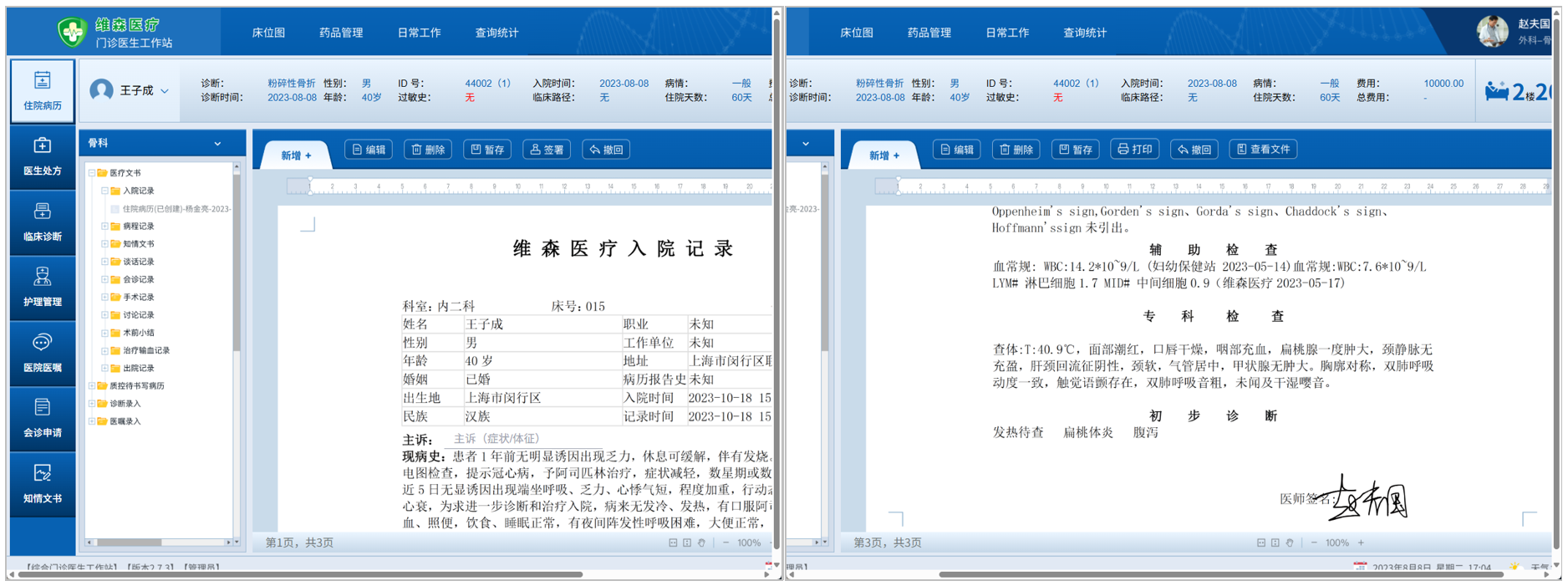Click the 查看文件 view file button
The height and width of the screenshot is (586, 1568).
pos(1262,150)
